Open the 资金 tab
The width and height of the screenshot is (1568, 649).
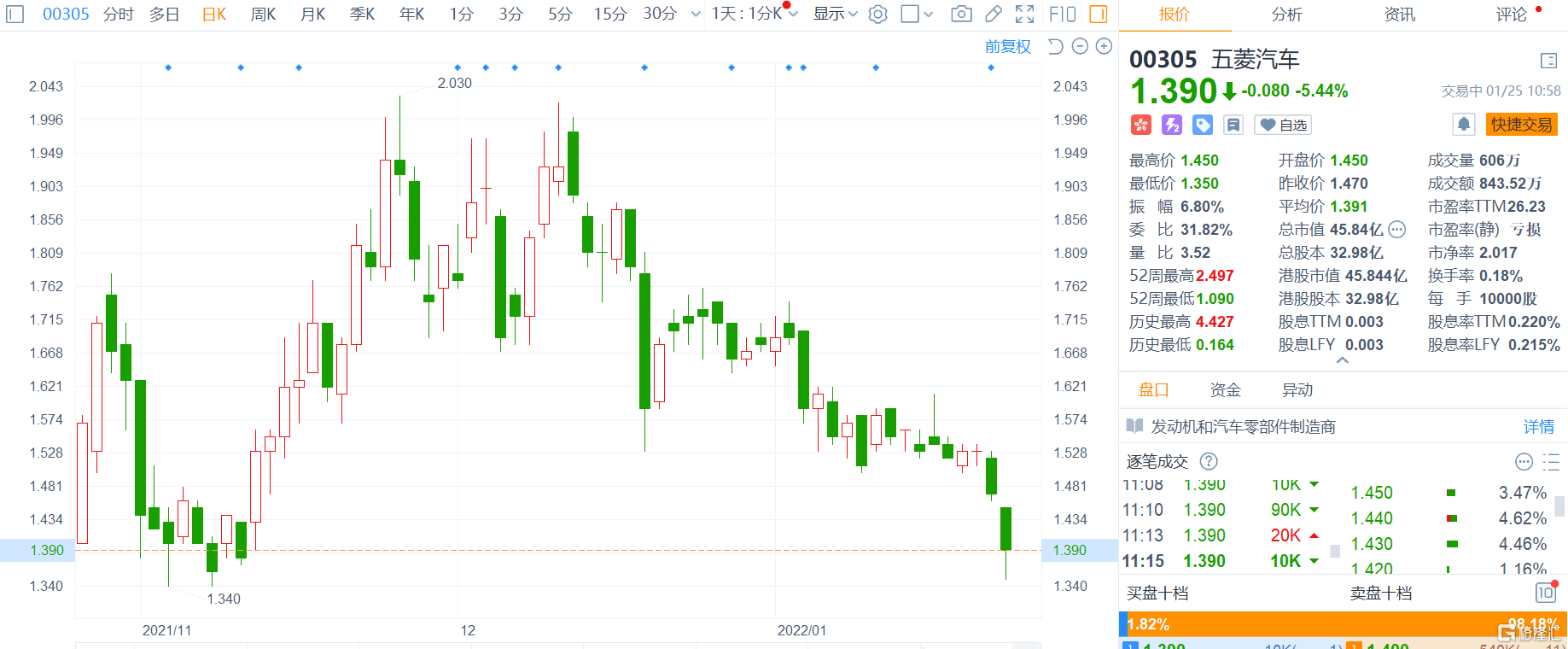click(1225, 390)
